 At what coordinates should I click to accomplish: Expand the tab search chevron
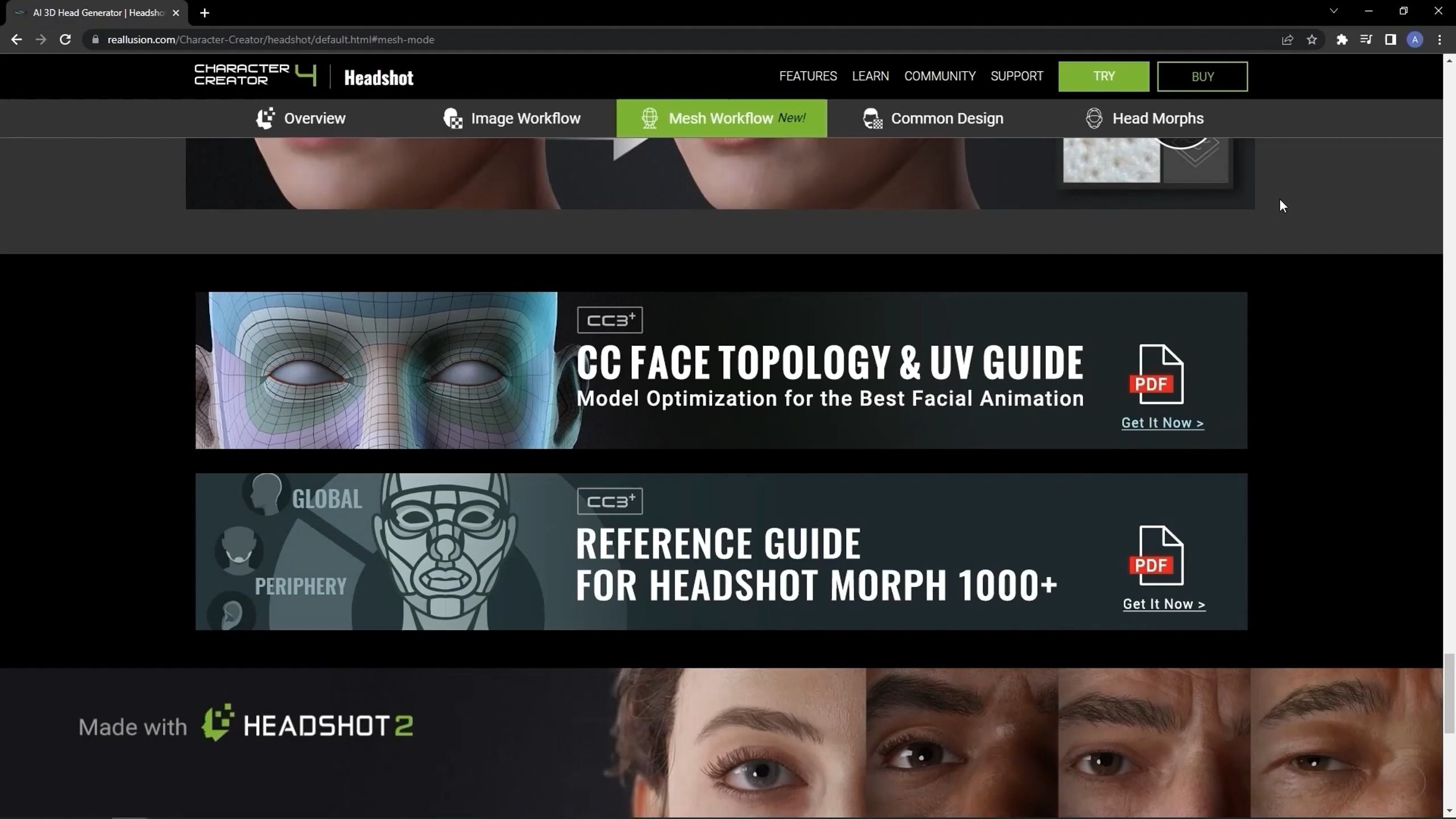1334,11
